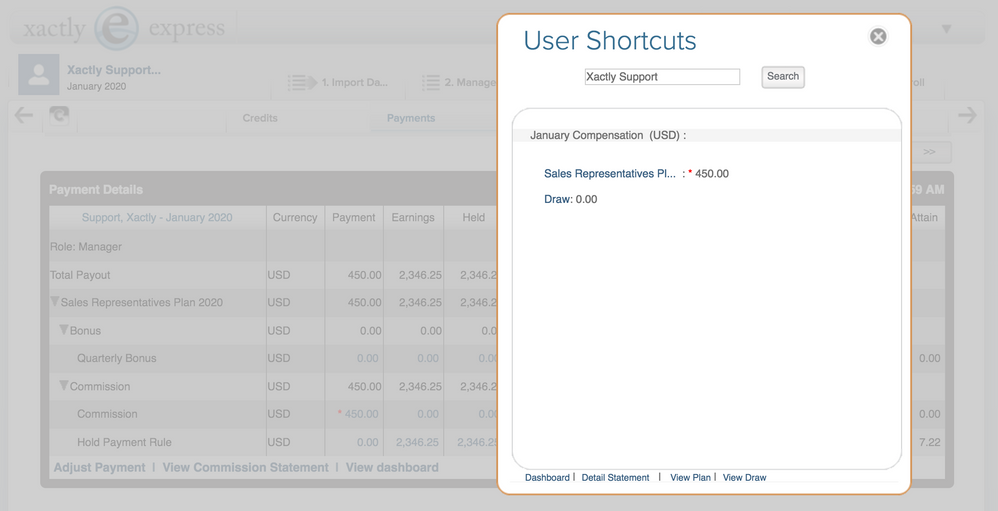
Task: Open the Draw link in shortcuts
Action: tap(558, 199)
